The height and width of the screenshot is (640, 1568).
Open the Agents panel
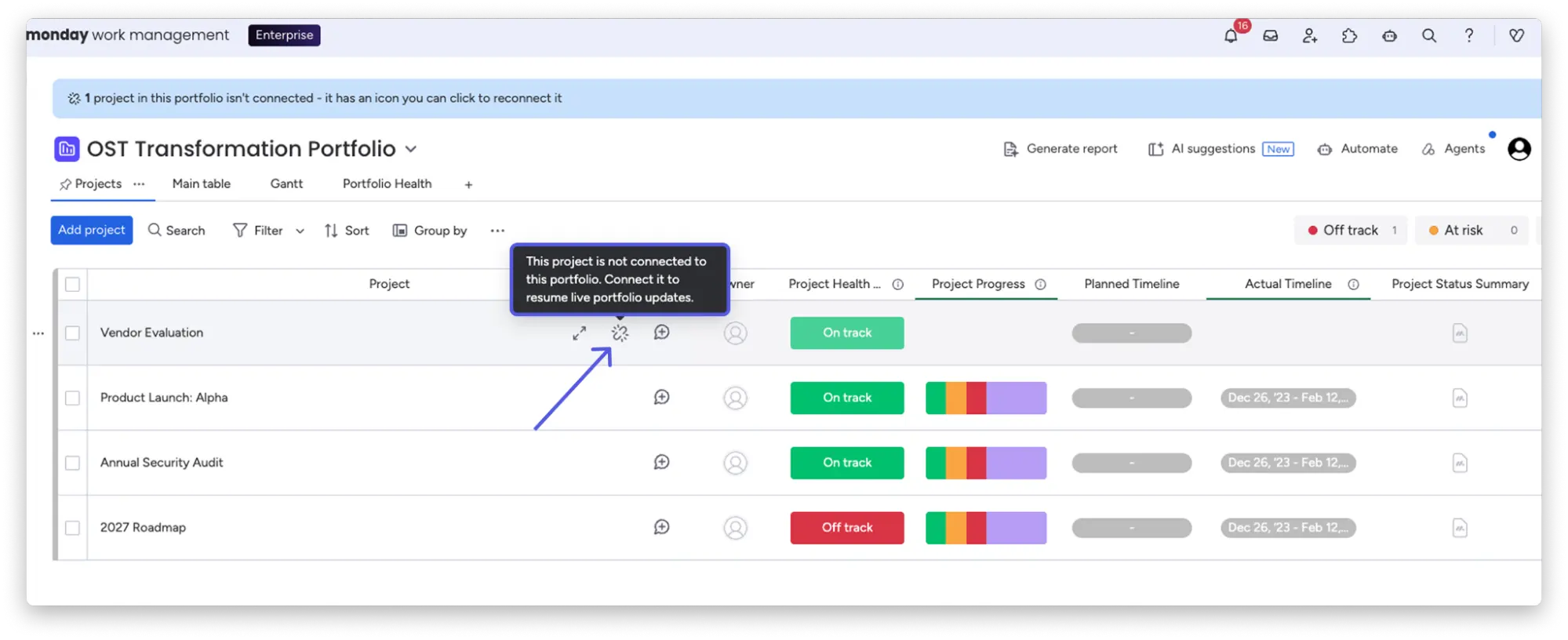click(x=1453, y=149)
